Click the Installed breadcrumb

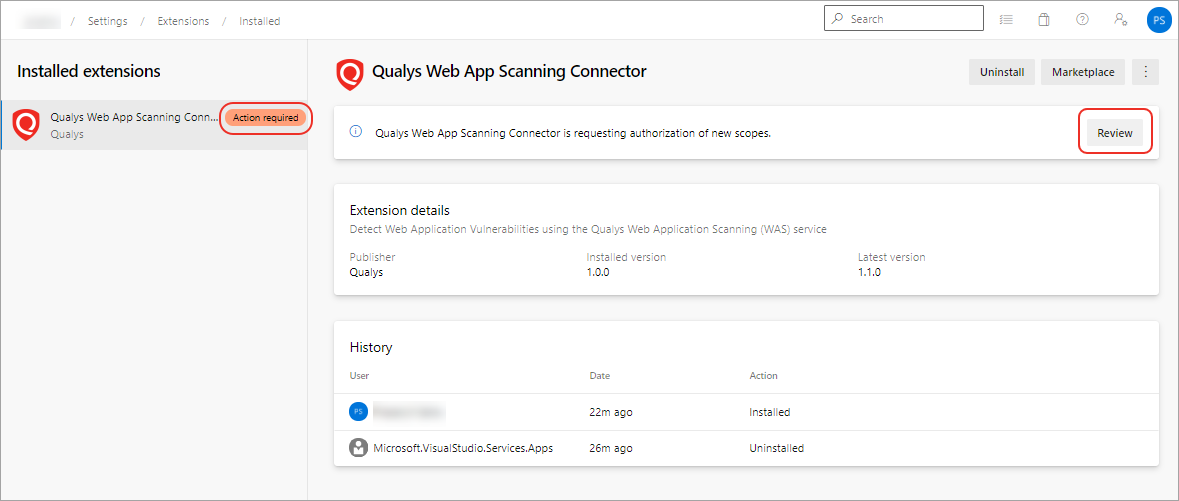click(x=259, y=21)
